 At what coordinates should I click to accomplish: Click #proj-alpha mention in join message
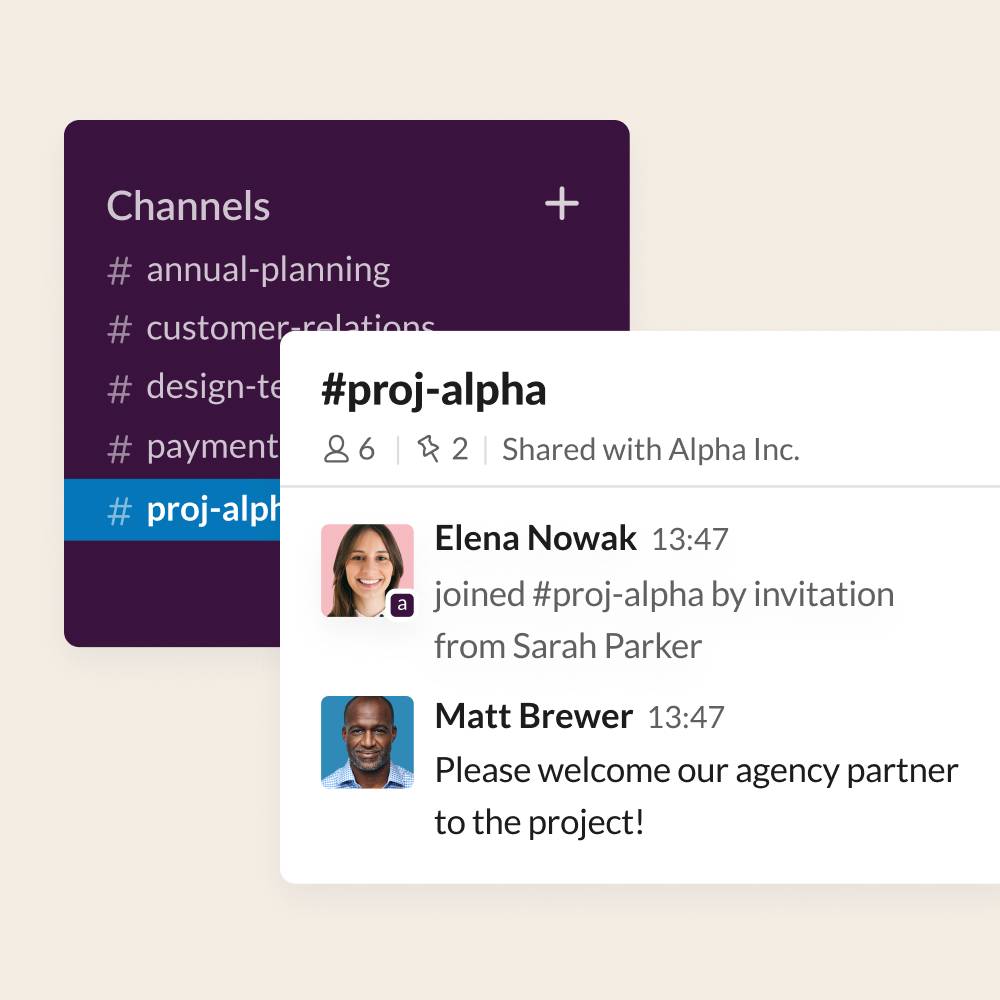617,595
